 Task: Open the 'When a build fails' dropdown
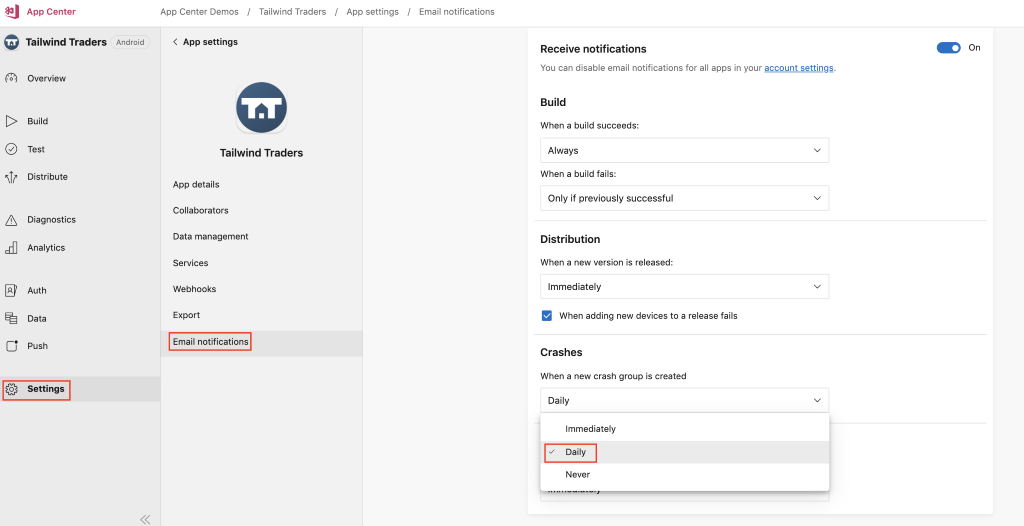coord(684,198)
